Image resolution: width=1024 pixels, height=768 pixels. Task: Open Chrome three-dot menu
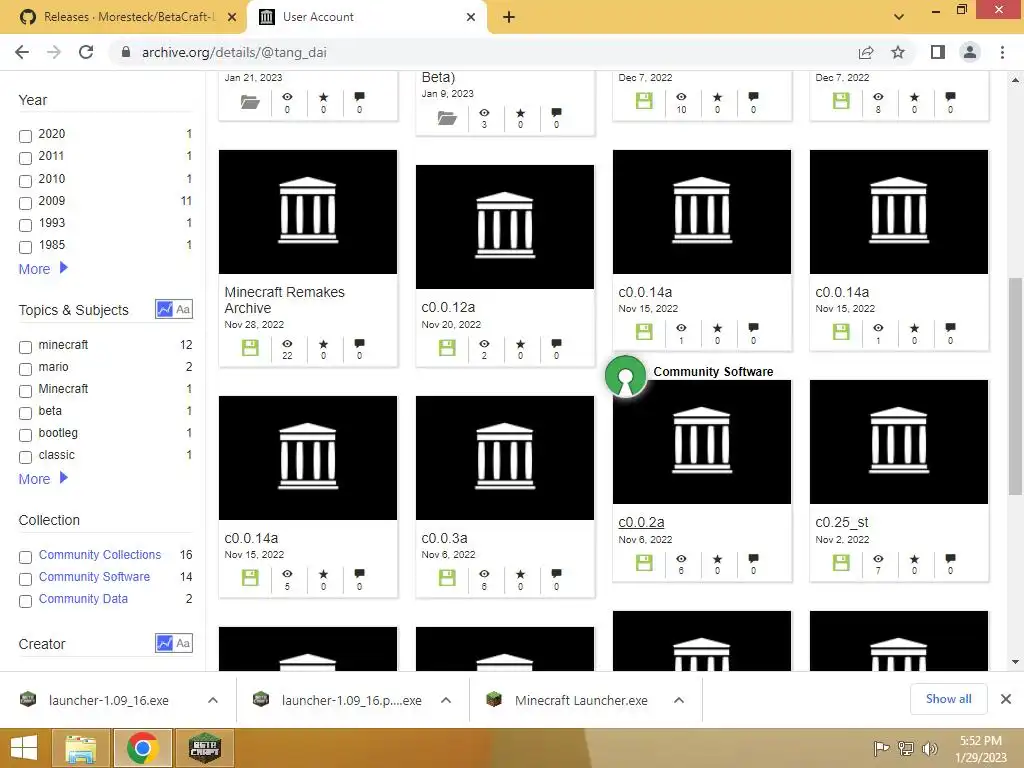pos(1002,52)
